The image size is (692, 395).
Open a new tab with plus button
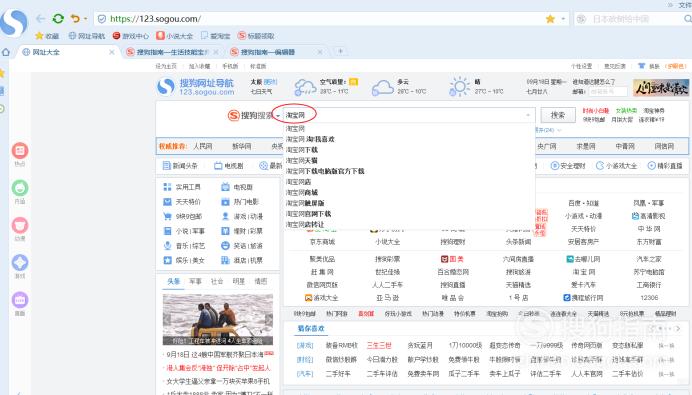(x=340, y=52)
